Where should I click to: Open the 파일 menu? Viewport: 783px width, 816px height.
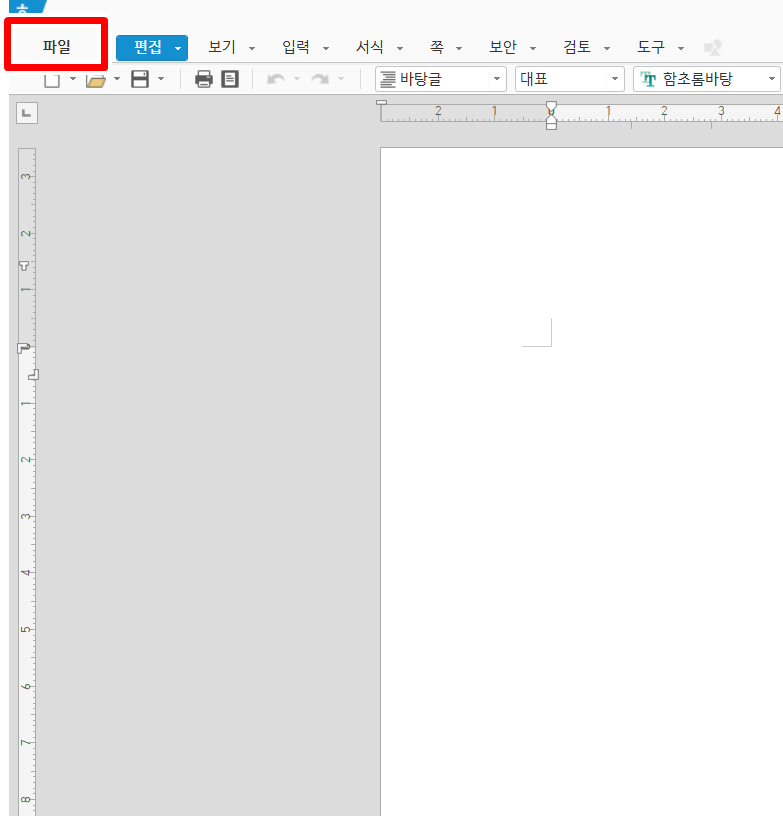click(56, 47)
